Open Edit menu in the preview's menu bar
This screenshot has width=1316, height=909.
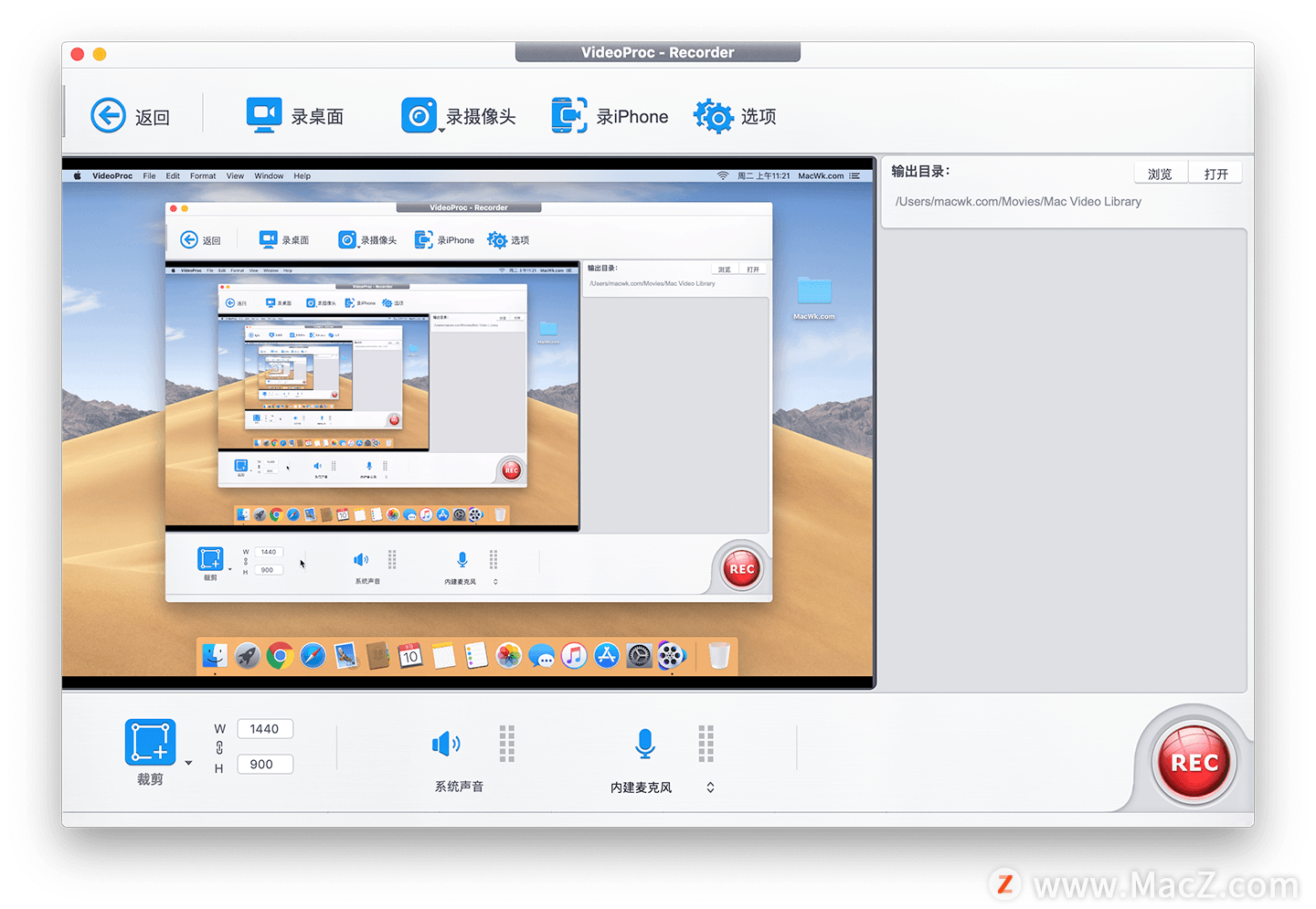(x=173, y=175)
